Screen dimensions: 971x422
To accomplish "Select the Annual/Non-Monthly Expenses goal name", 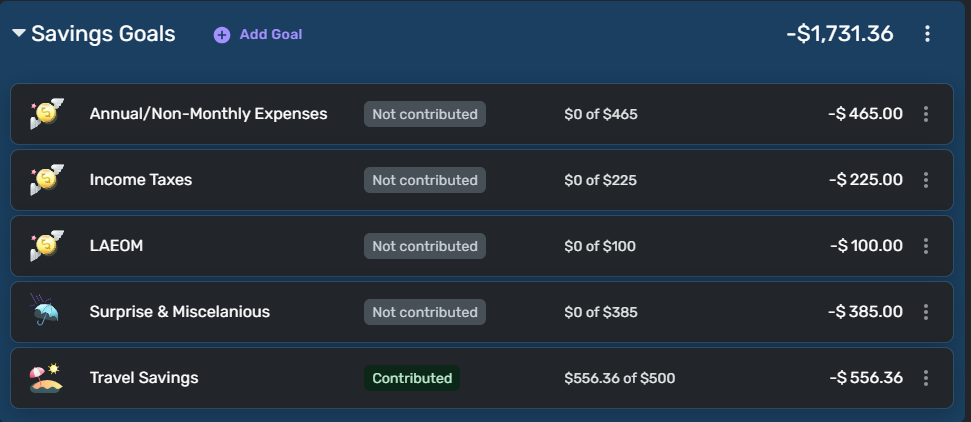I will click(x=208, y=114).
